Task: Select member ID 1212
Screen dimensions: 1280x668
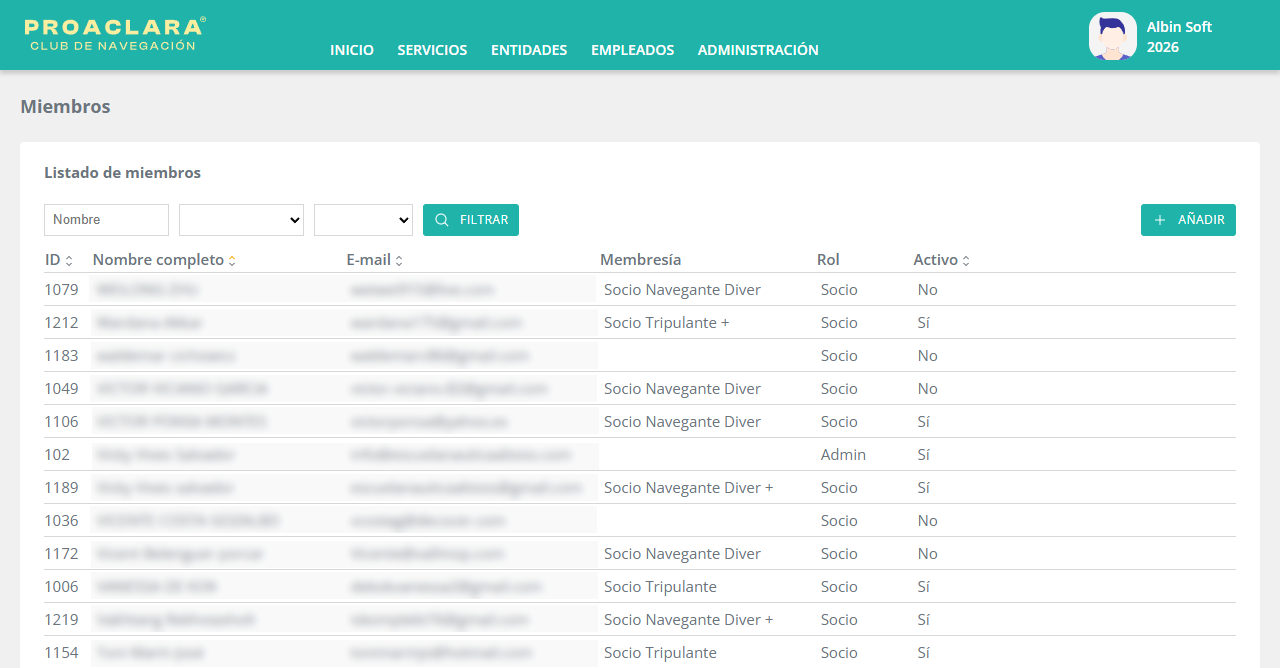Action: [61, 323]
